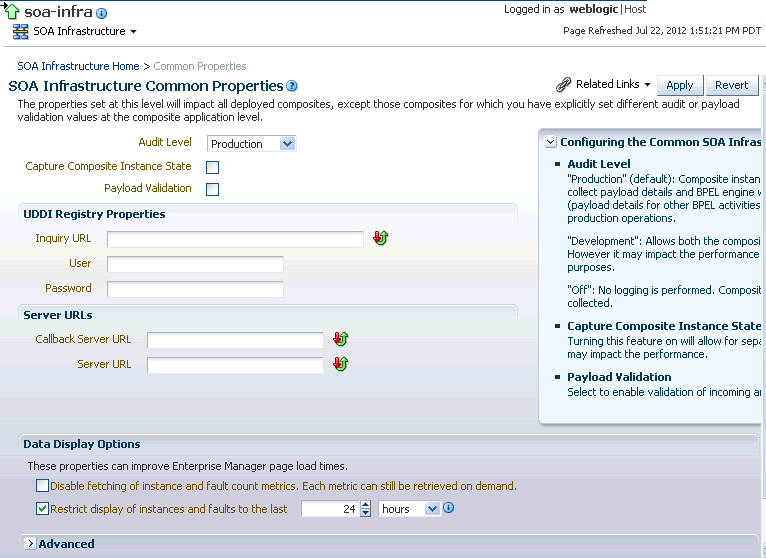Uncheck Restrict display of instances and faults
This screenshot has width=766, height=558.
(43, 509)
